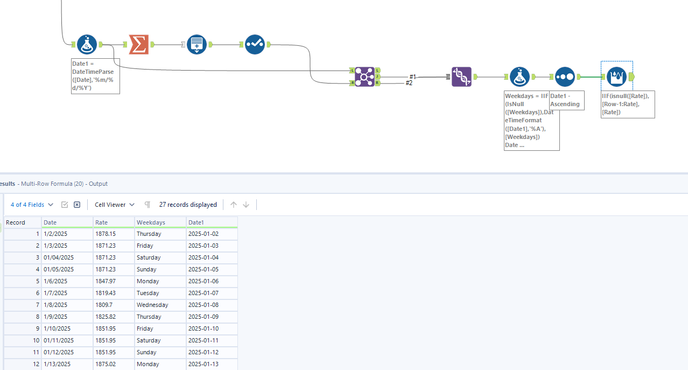
Task: Select the Weekdays cell Wednesday
Action: pyautogui.click(x=160, y=305)
